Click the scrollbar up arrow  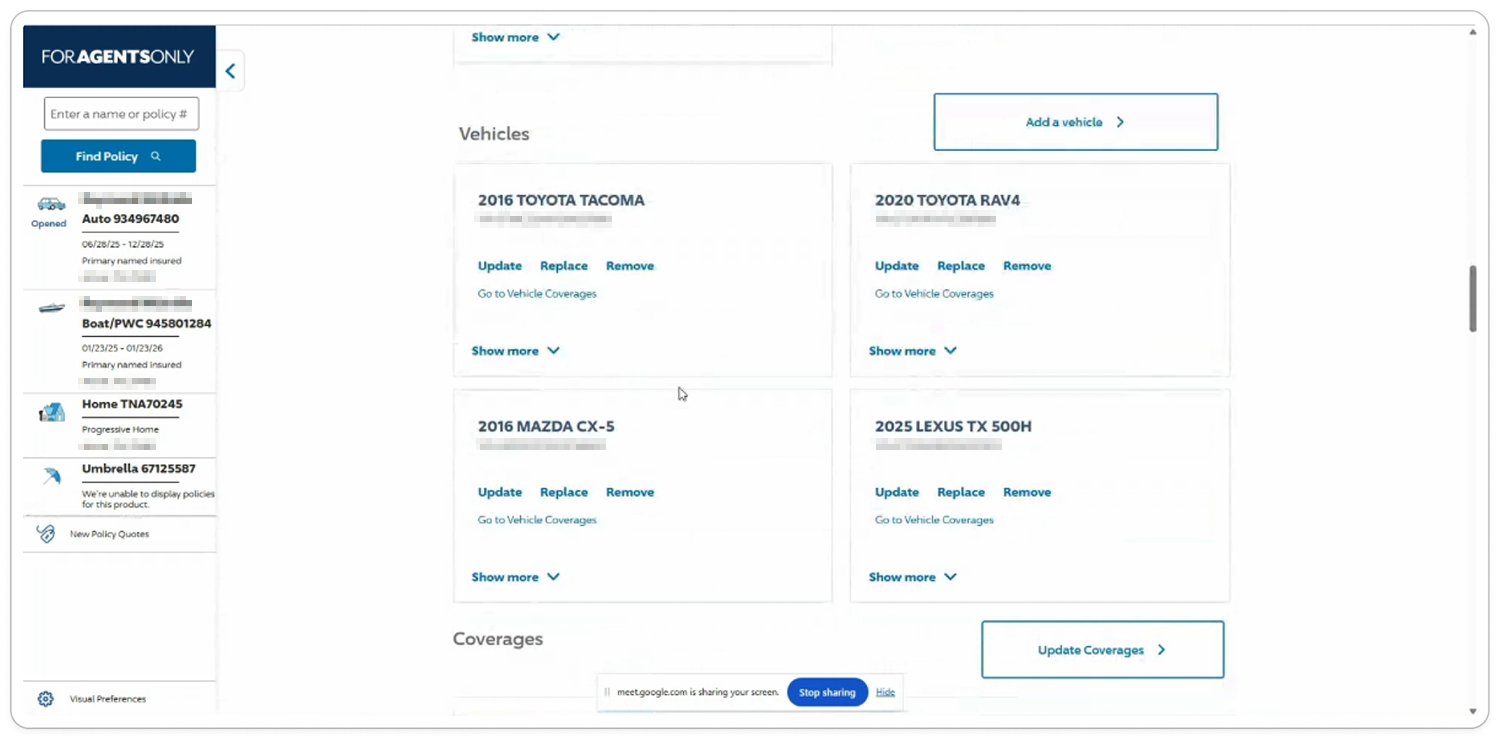pos(1473,32)
